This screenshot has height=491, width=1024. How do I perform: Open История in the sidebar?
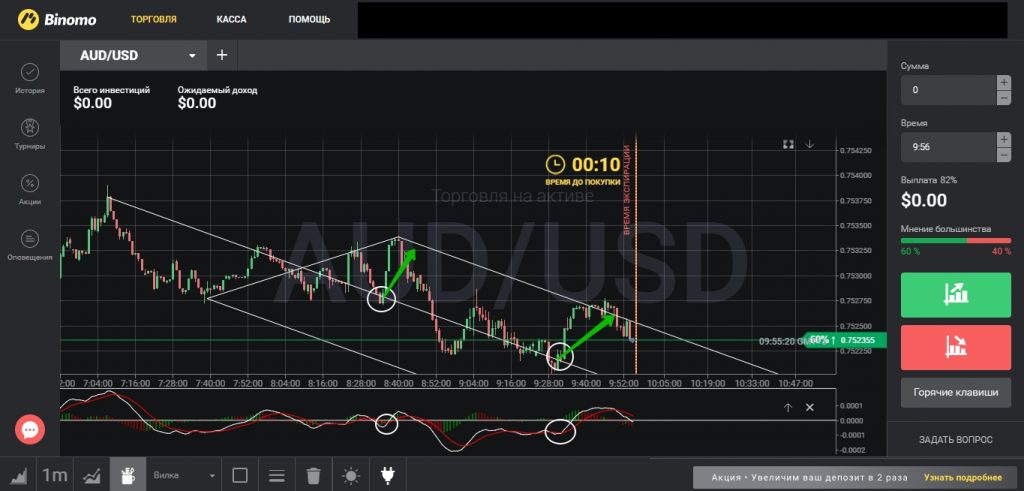(x=30, y=79)
